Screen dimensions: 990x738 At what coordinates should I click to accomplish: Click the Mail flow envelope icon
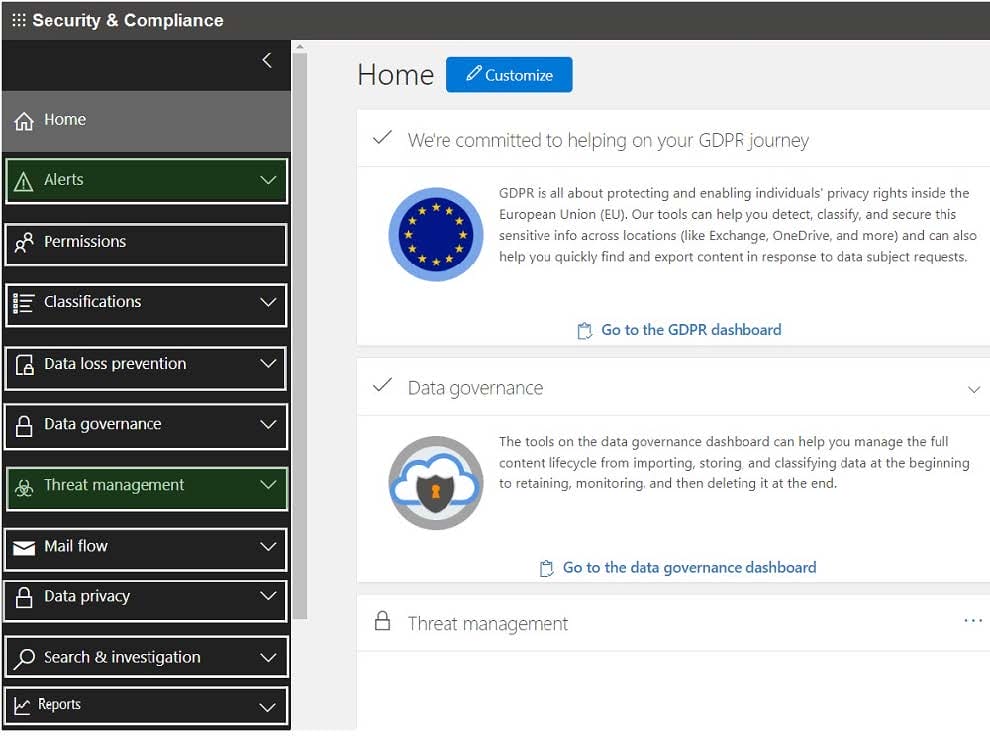24,547
